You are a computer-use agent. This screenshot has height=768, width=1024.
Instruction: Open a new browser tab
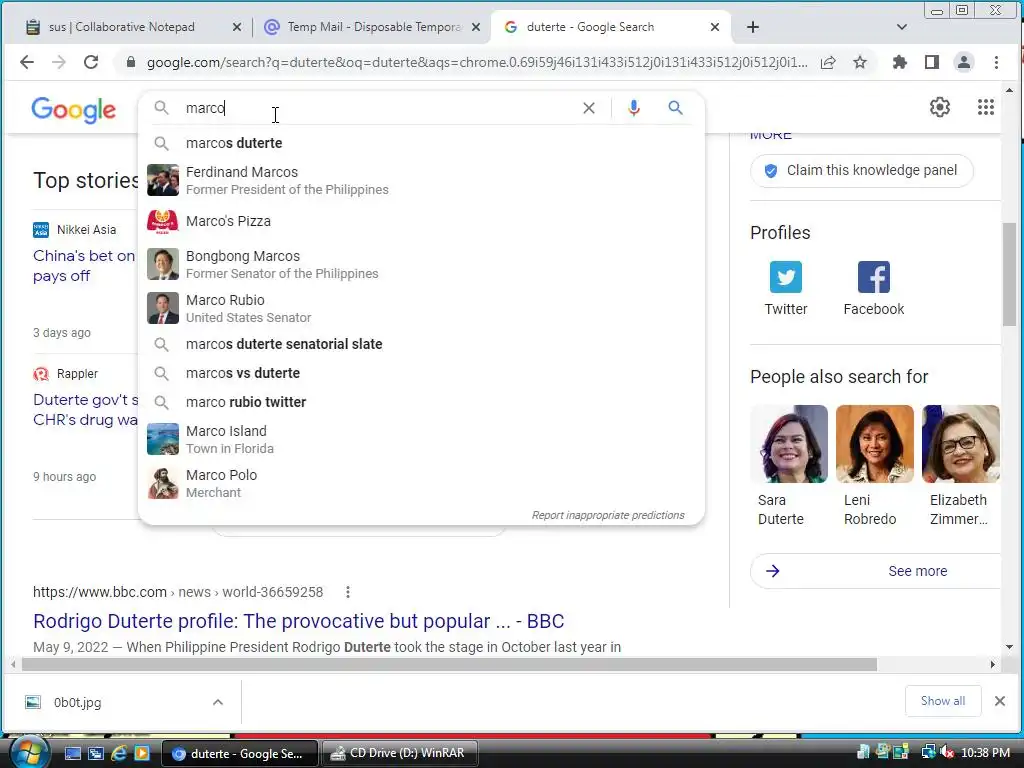pos(752,27)
